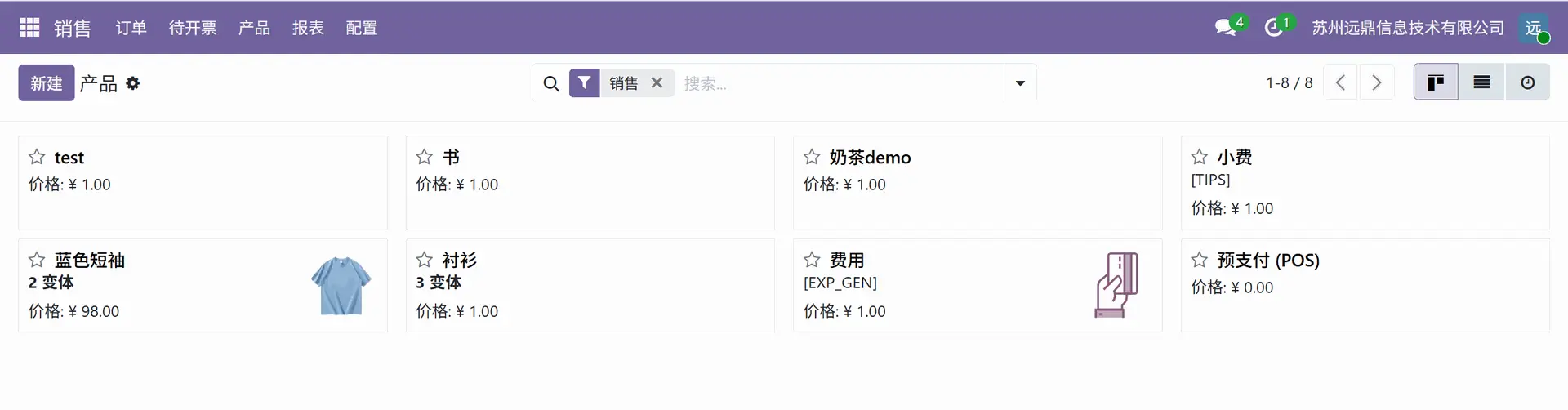
Task: Open the activities clock icon
Action: pos(1273,28)
